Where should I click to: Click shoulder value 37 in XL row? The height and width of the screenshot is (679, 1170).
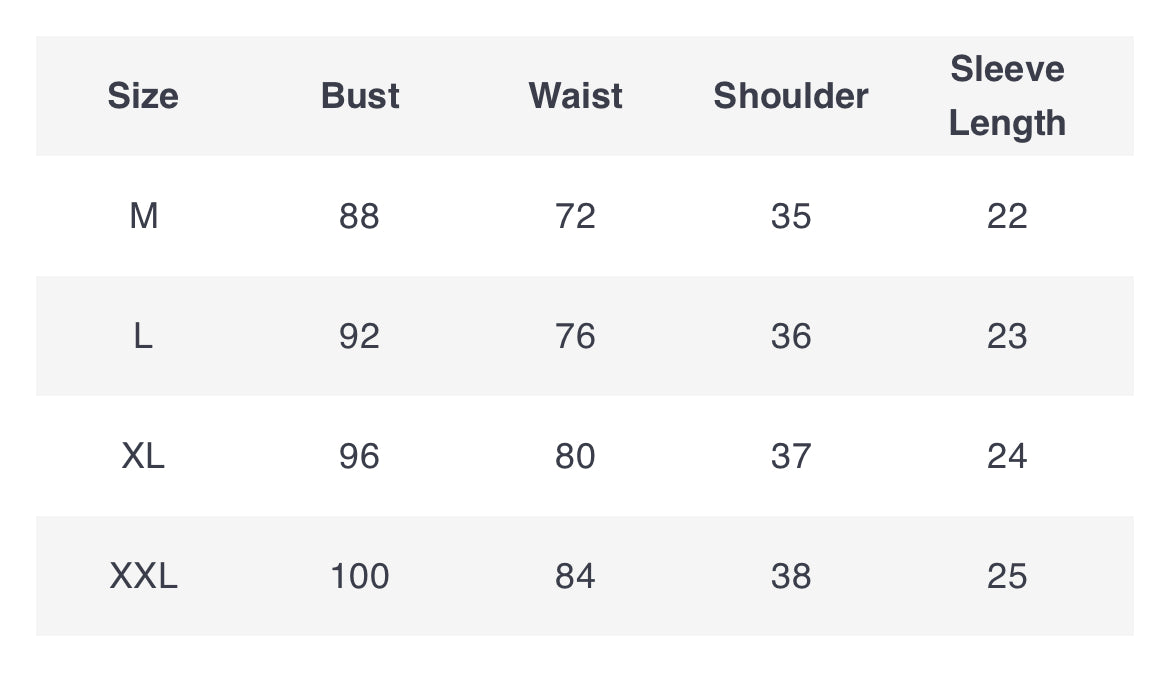pos(791,456)
